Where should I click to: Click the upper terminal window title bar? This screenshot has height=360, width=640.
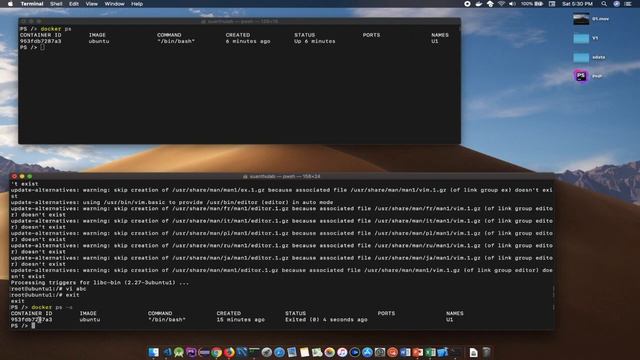(240, 21)
